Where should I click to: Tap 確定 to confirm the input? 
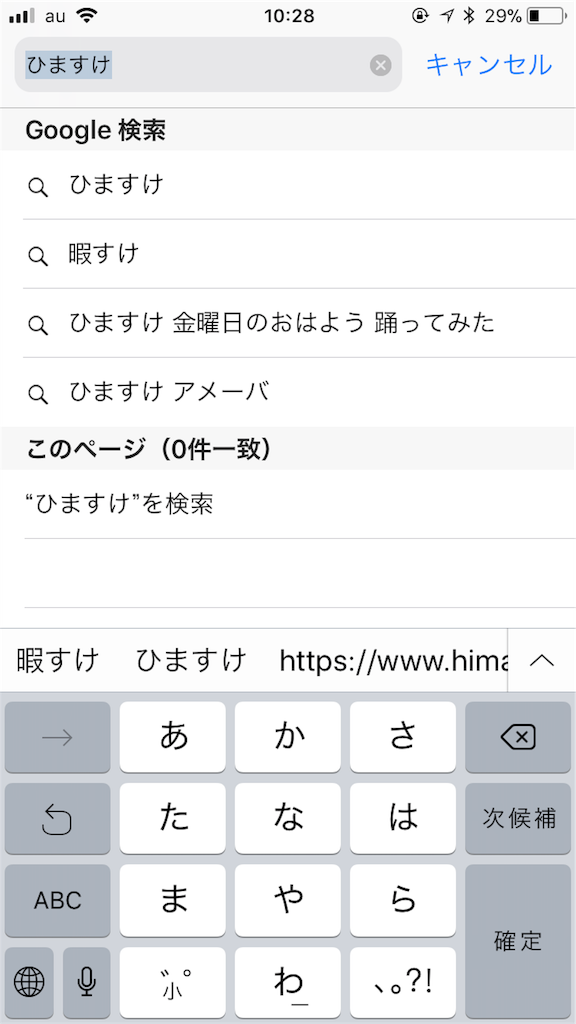point(518,941)
